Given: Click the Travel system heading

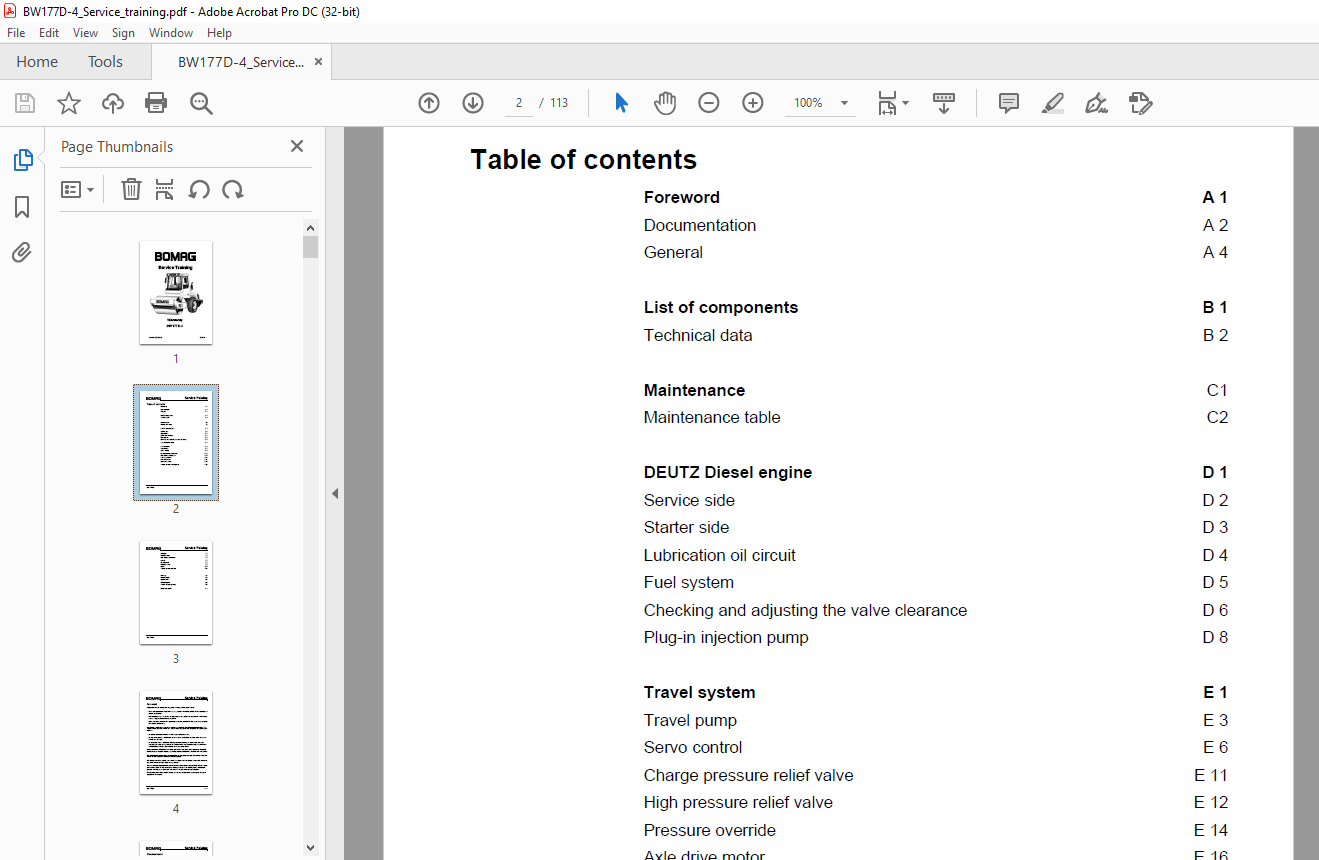Looking at the screenshot, I should click(700, 693).
